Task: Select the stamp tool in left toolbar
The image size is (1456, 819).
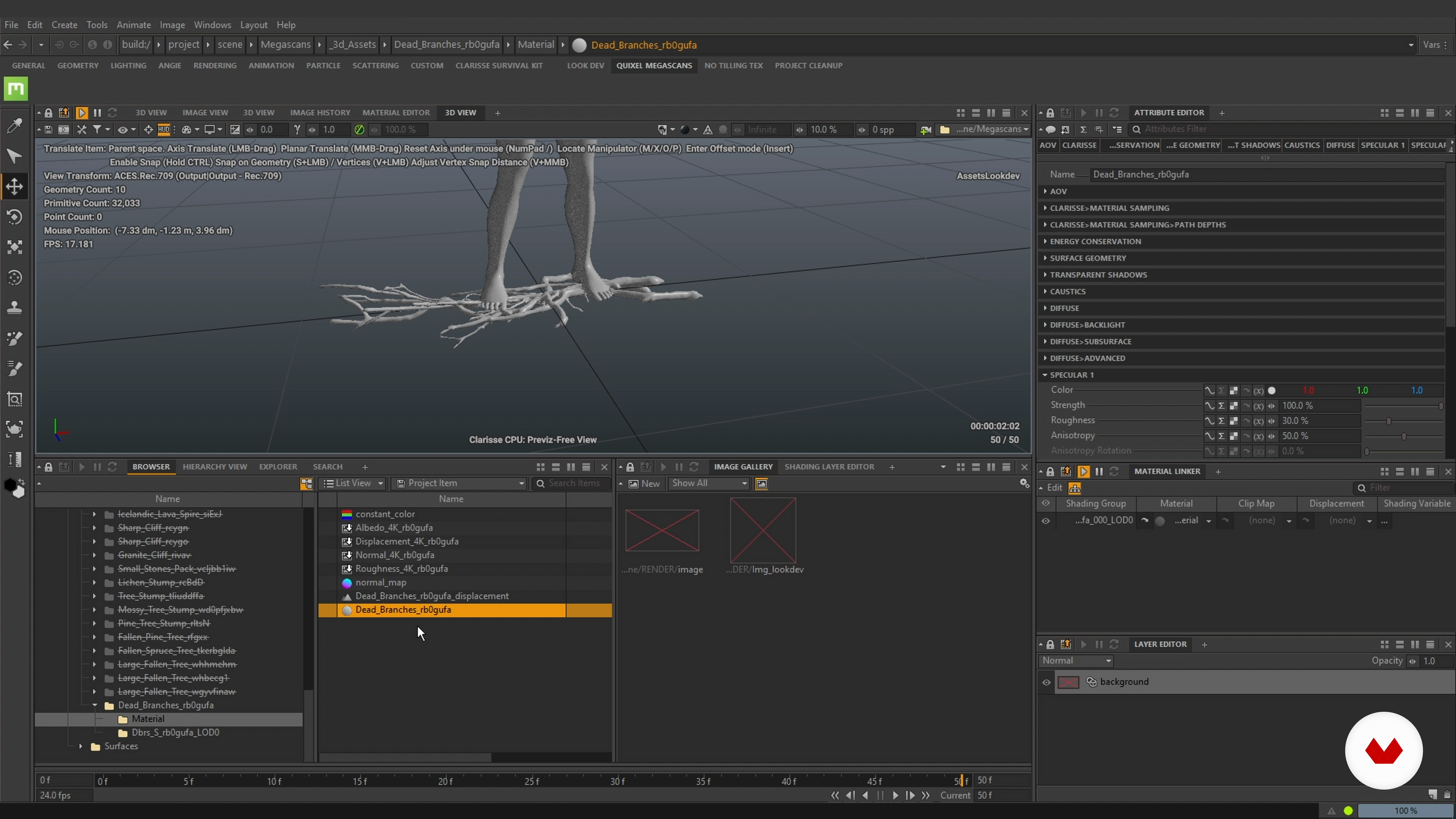Action: [14, 308]
